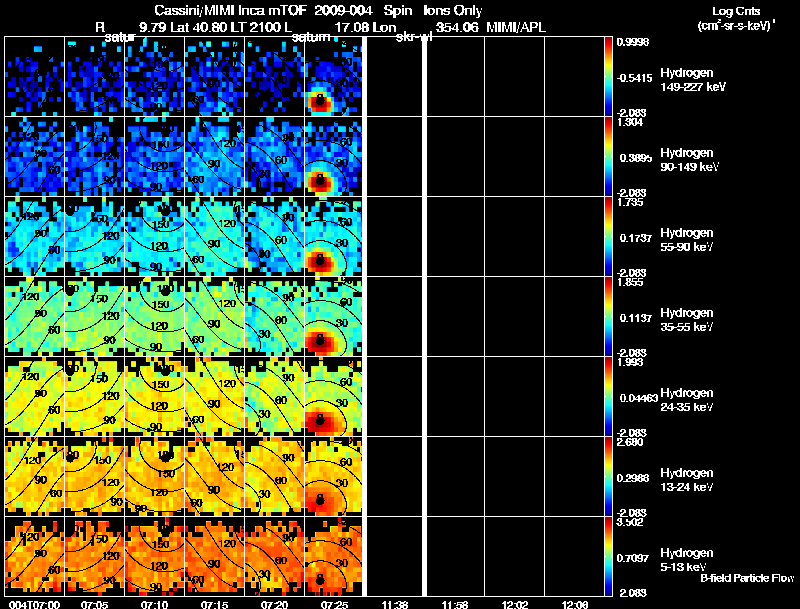Click the 'Hydrogen 24-35 keV' label
Image resolution: width=800 pixels, height=609 pixels.
(687, 400)
